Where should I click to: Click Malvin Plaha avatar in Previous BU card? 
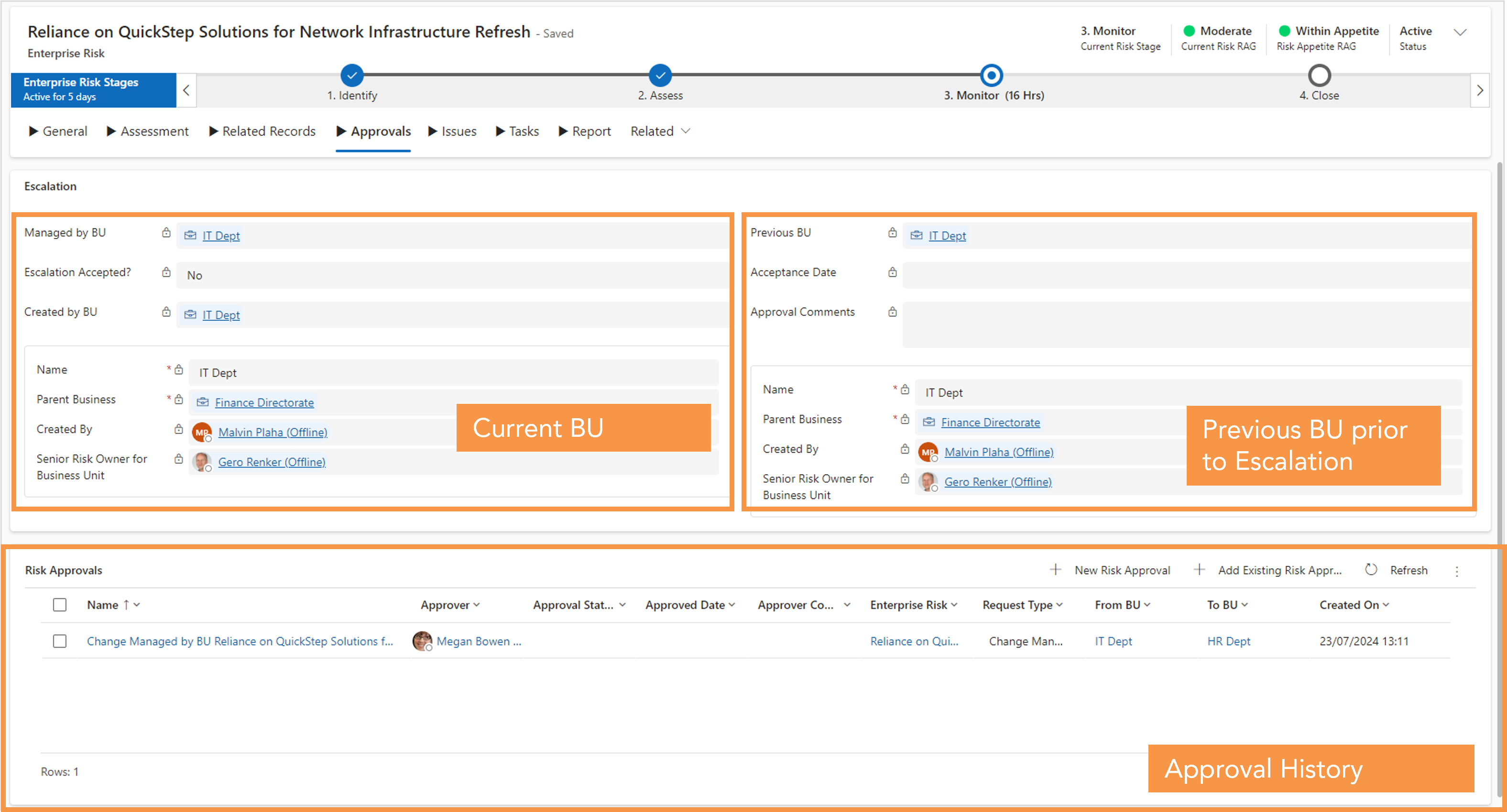(x=928, y=453)
